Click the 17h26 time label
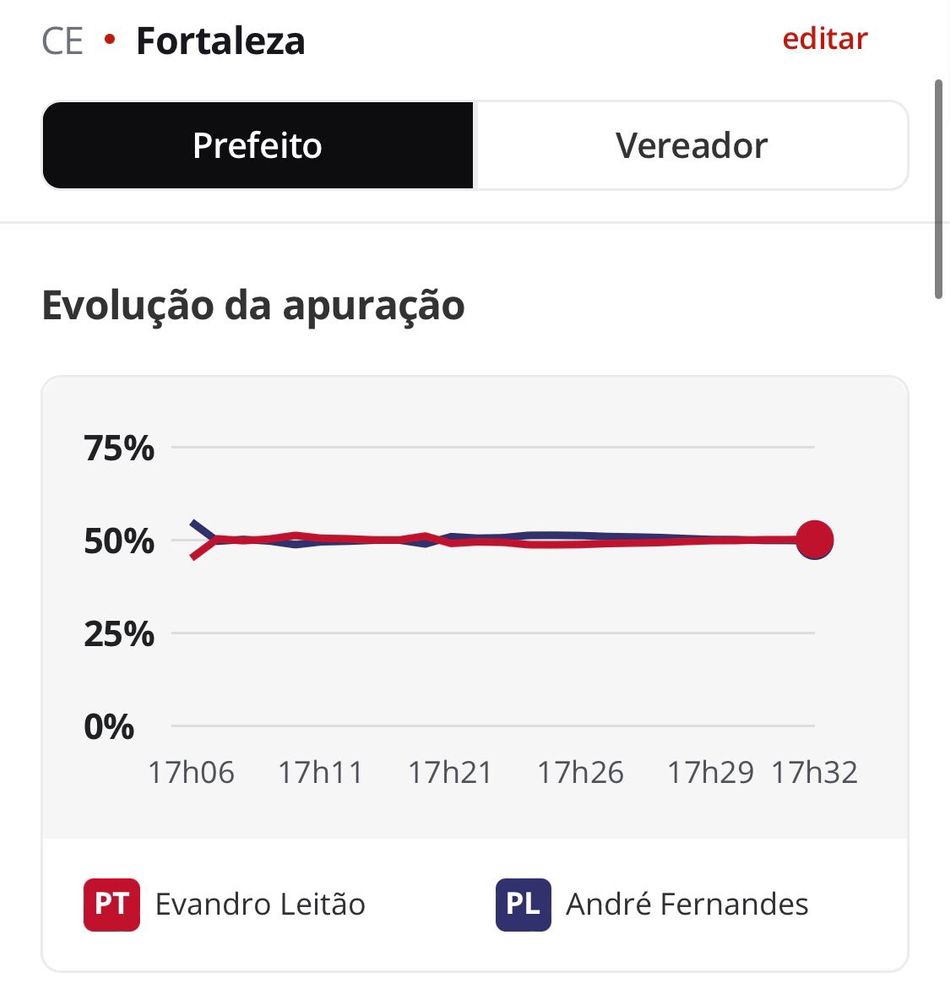This screenshot has width=950, height=1000. click(580, 773)
